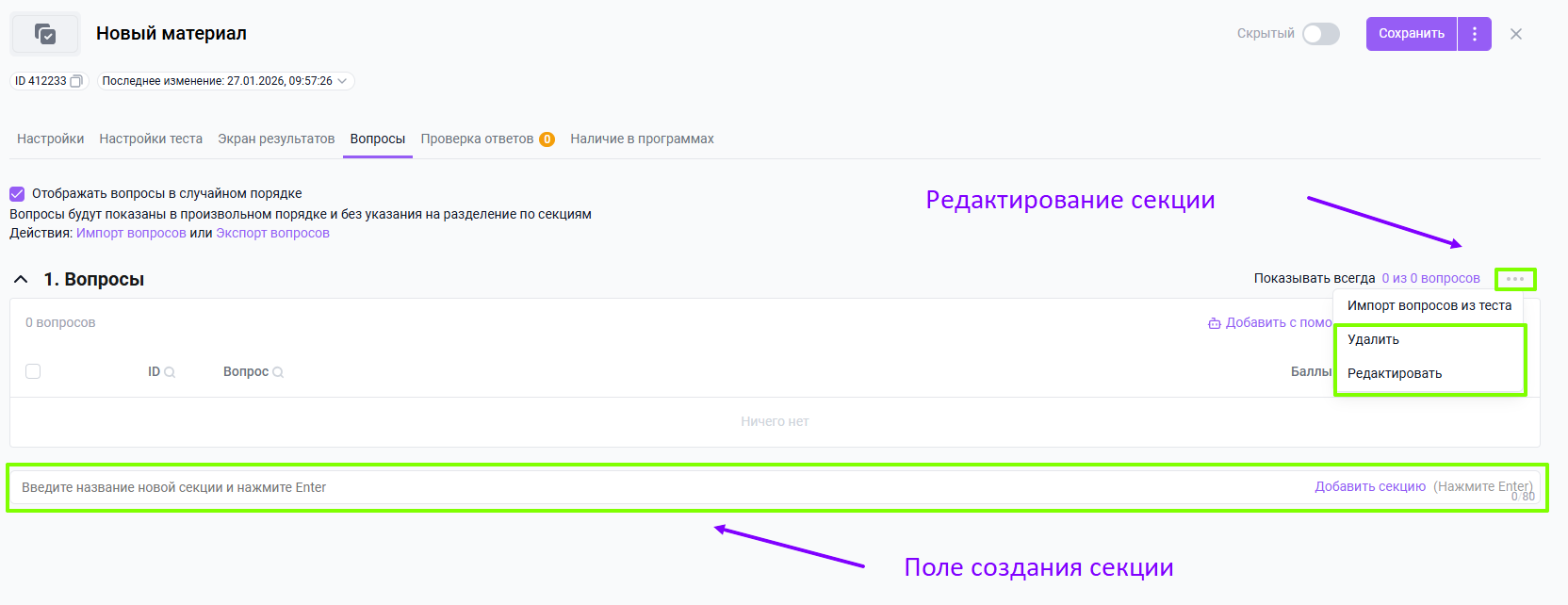Switch to Наличие в программах tab
Image resolution: width=1568 pixels, height=605 pixels.
click(x=642, y=139)
